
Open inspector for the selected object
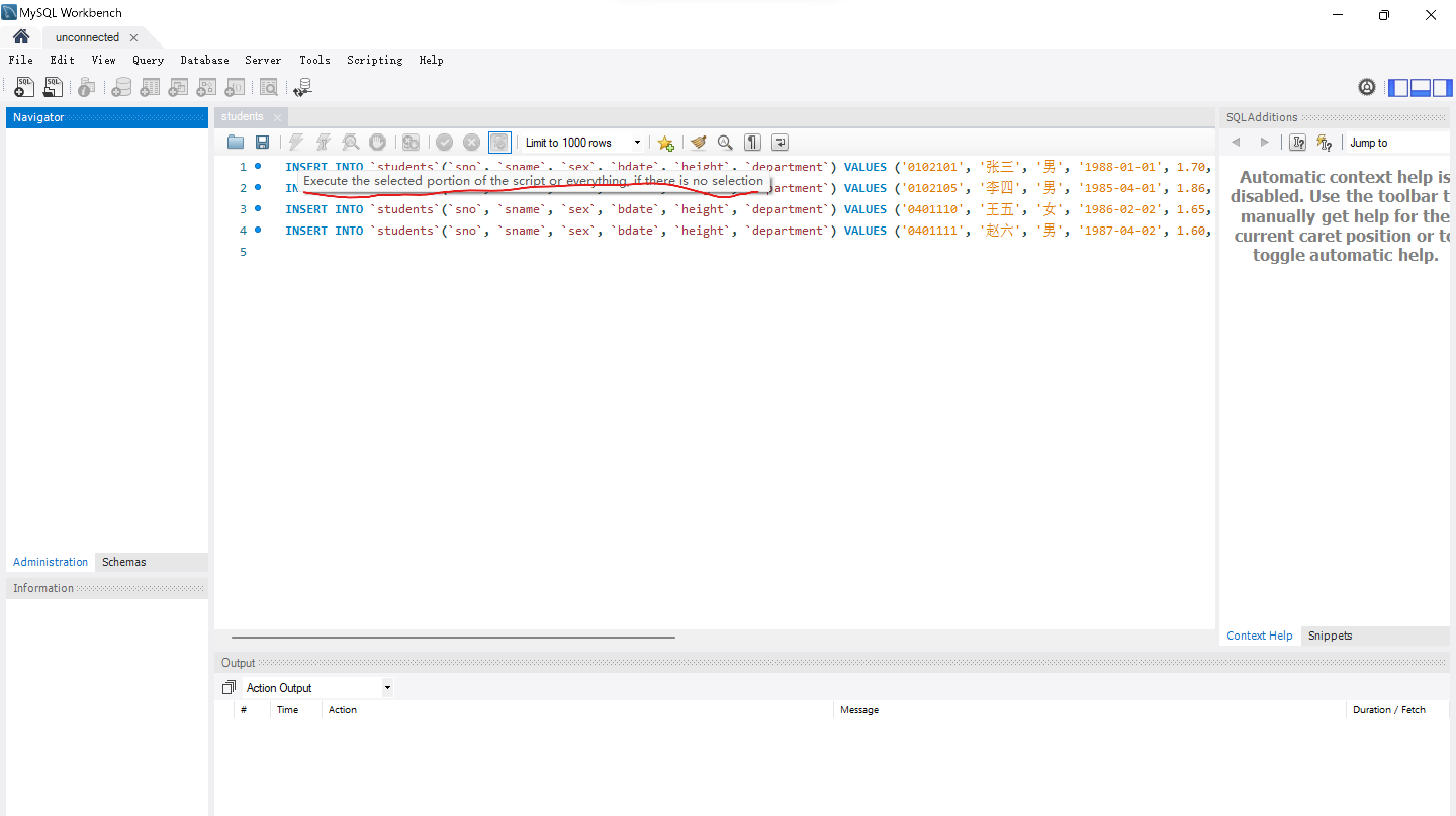tap(86, 87)
